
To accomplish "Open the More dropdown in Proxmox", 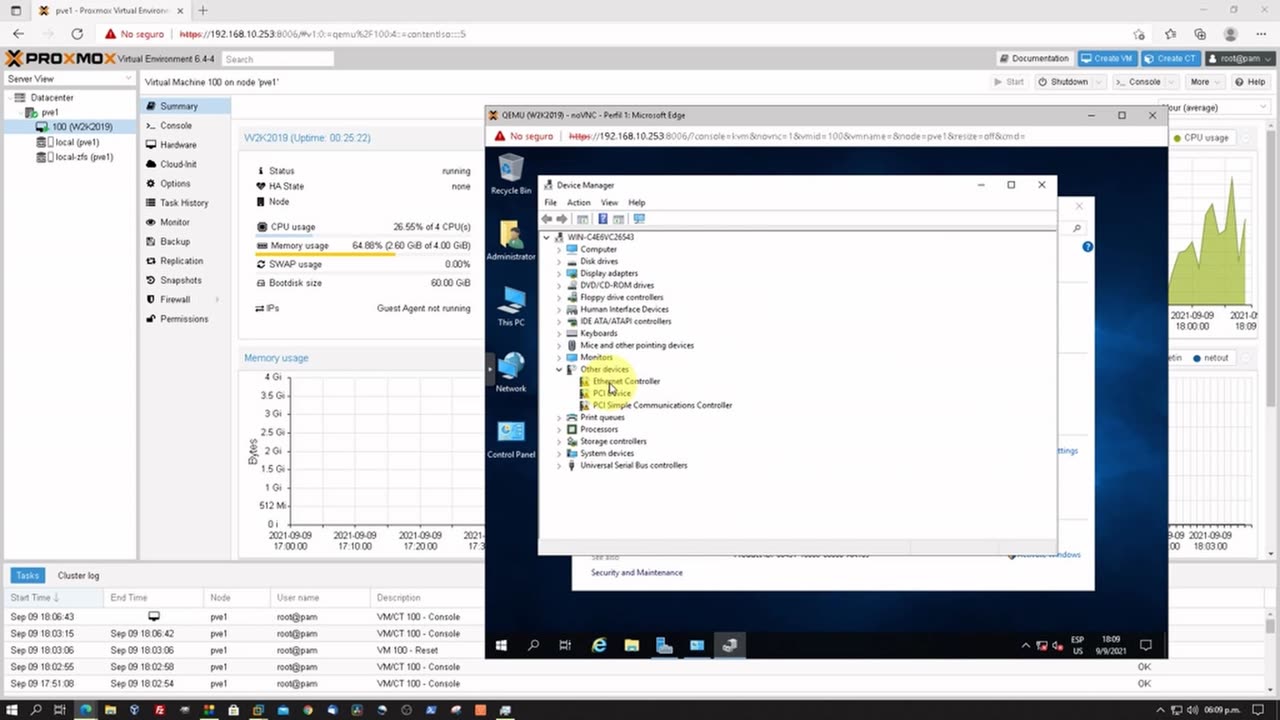I will coord(1206,82).
